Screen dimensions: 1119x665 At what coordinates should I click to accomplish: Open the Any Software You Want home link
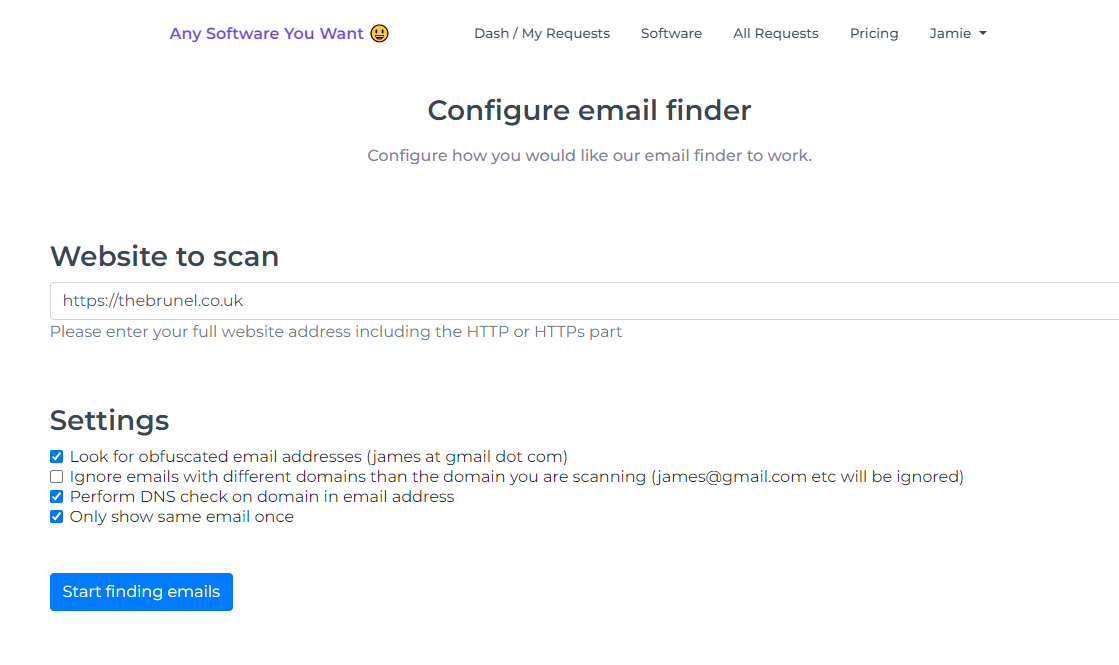point(279,34)
